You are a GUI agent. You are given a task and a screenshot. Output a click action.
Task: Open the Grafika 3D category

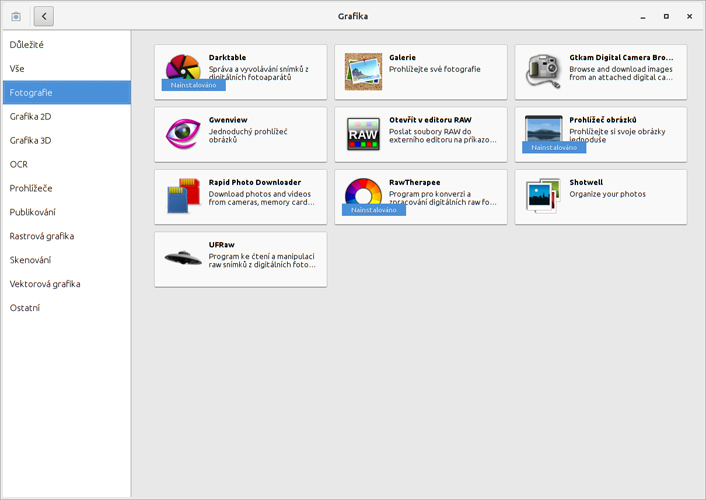click(67, 140)
